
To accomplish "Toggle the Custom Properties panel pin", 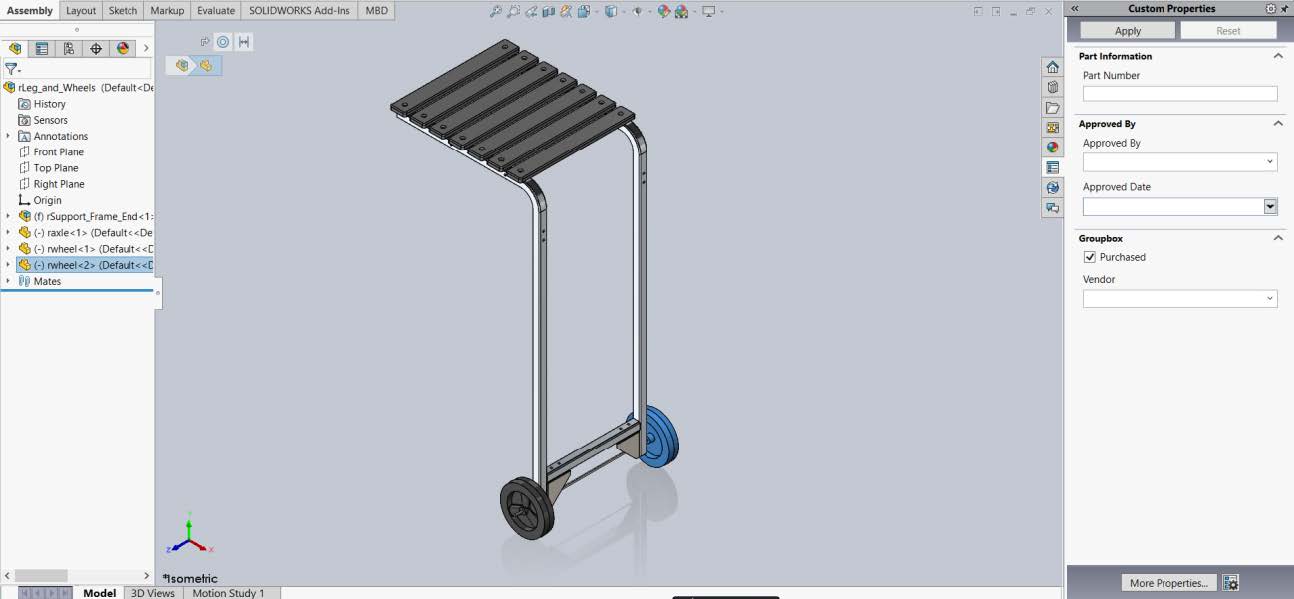I will (x=1285, y=8).
